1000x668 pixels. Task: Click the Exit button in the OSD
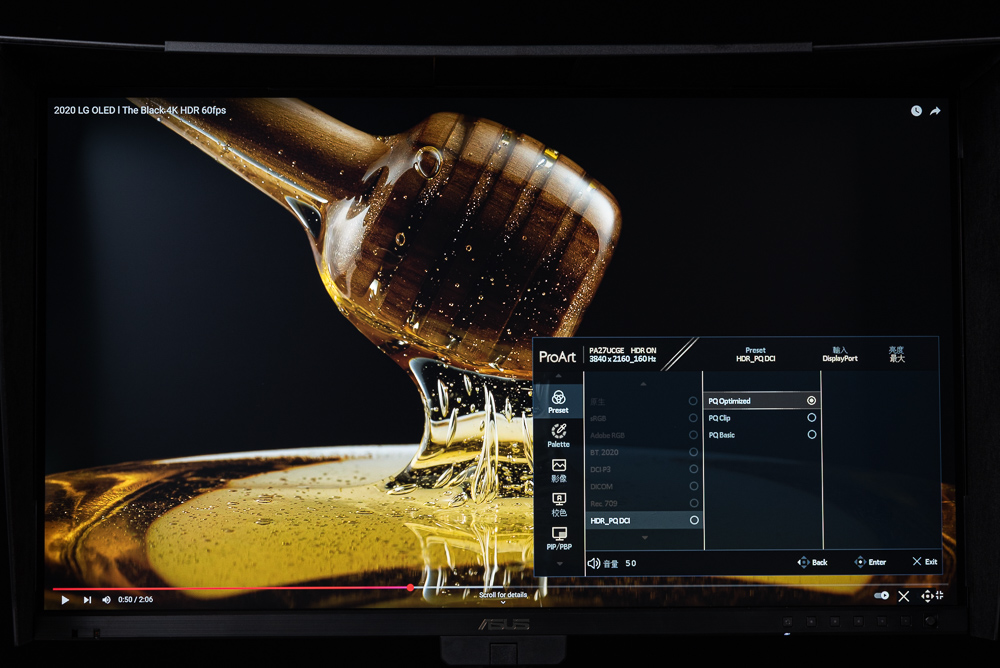[x=925, y=561]
